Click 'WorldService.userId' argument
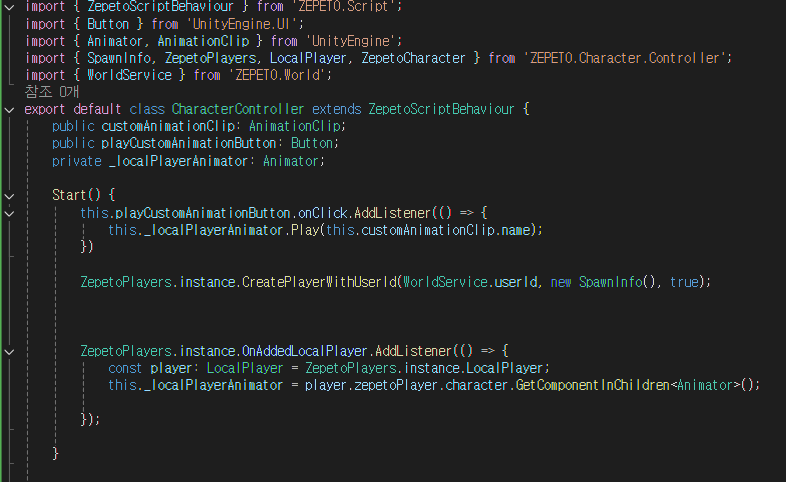 coord(470,282)
